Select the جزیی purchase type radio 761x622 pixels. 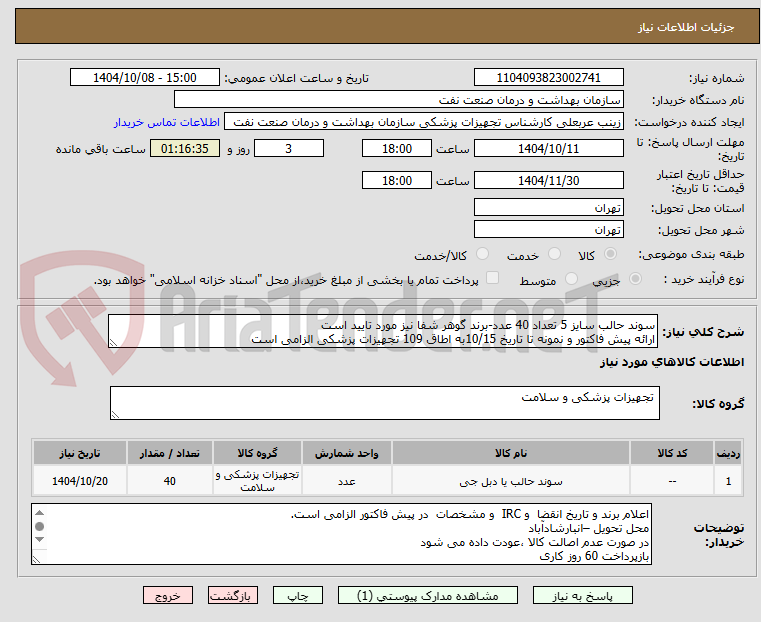[635, 278]
